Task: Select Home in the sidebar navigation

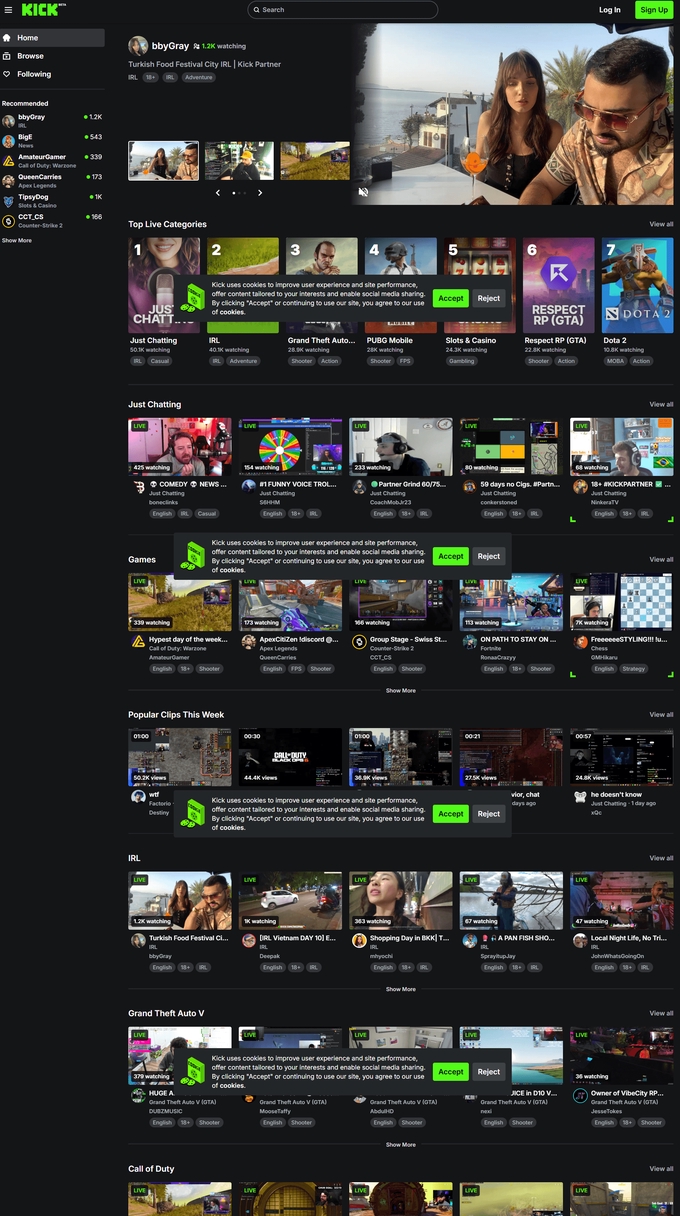Action: tap(52, 38)
